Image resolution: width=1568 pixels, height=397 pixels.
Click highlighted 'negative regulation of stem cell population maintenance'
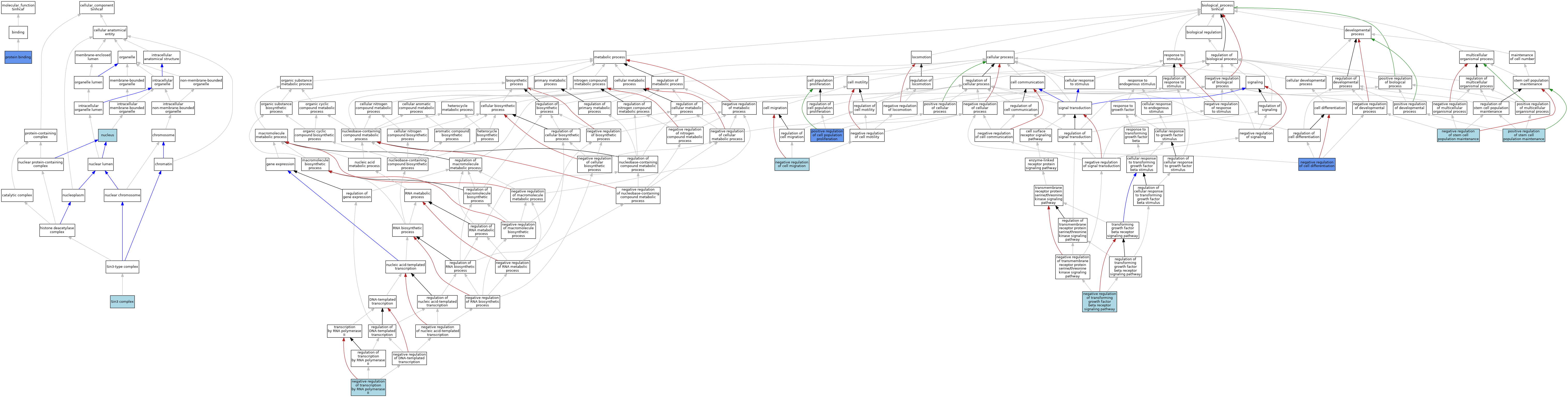1458,135
